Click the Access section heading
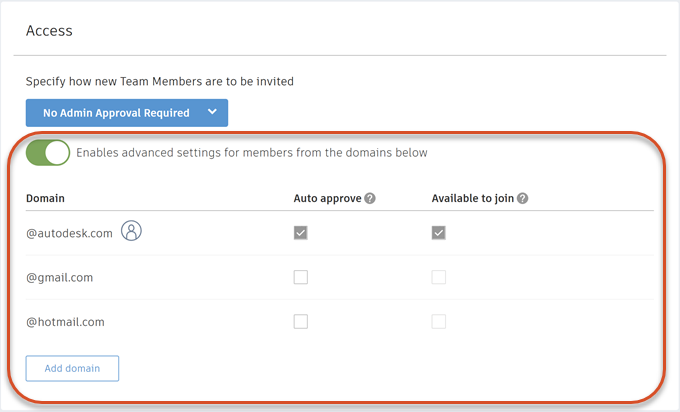Viewport: 680px width, 412px height. (49, 31)
